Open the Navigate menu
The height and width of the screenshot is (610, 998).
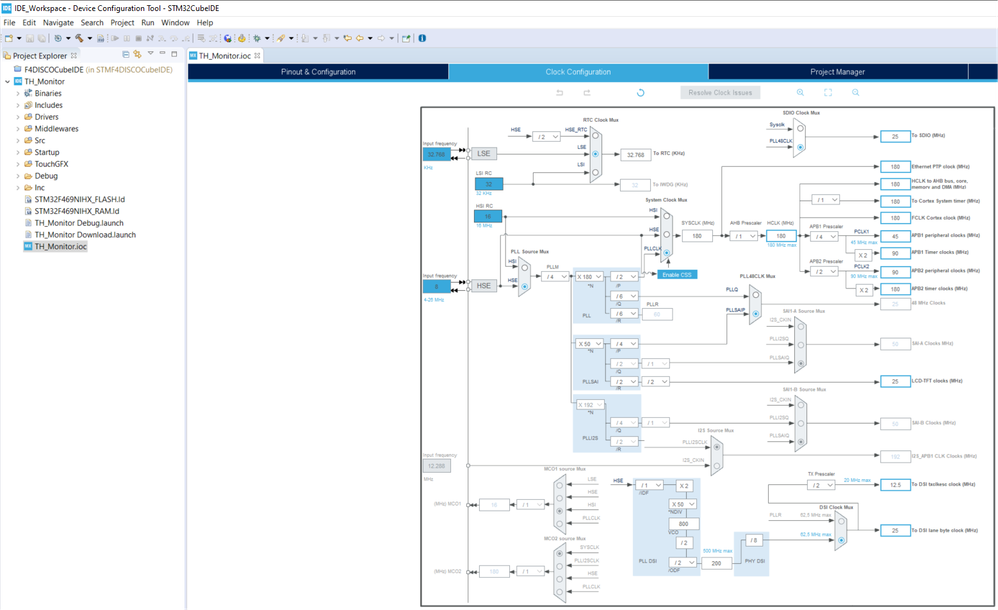pos(58,22)
